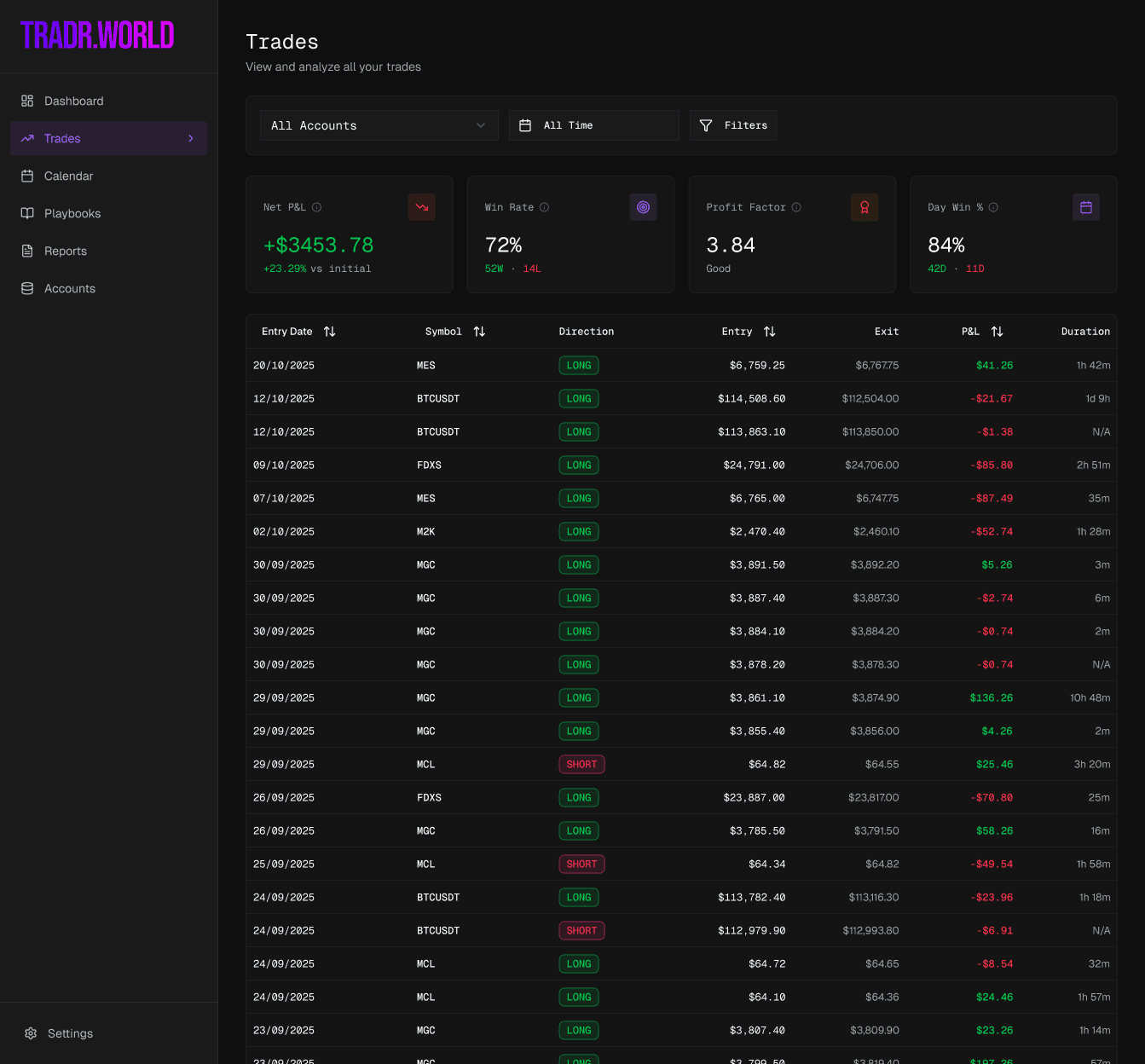The image size is (1145, 1064).
Task: Click FDXS symbol on 26/09/2025 row
Action: pos(429,797)
